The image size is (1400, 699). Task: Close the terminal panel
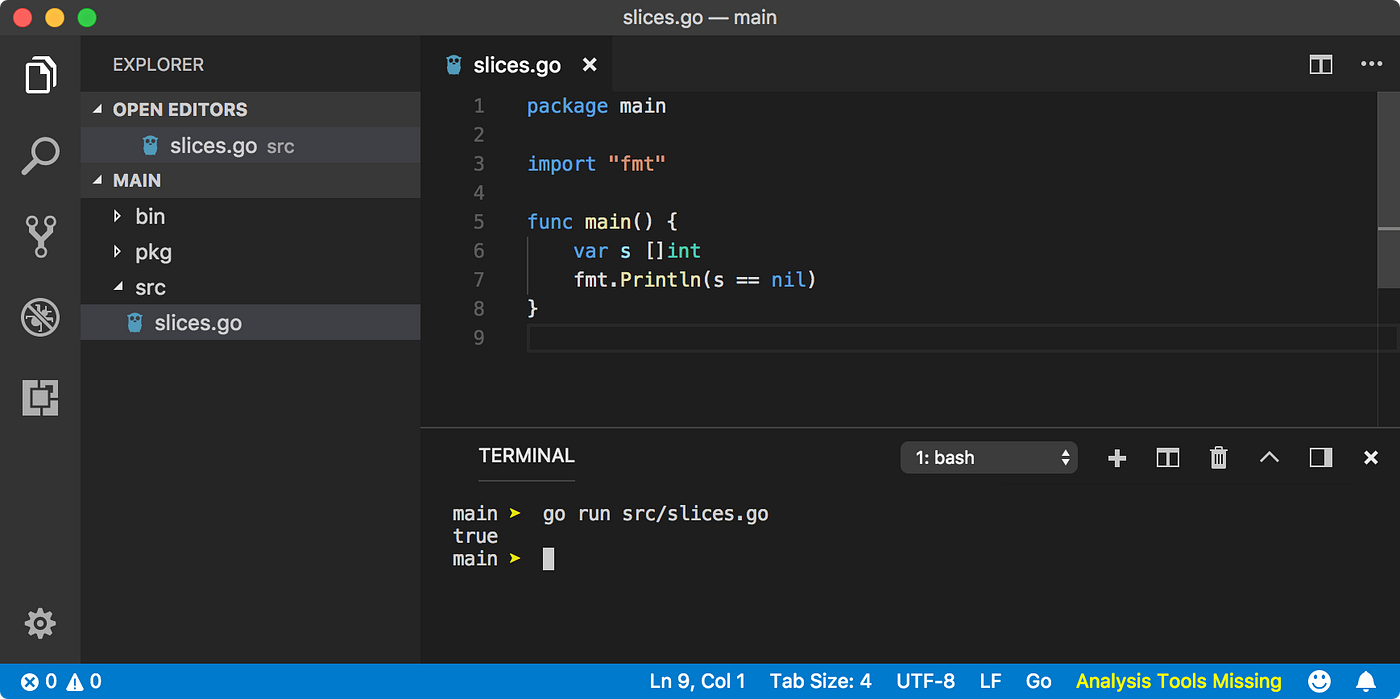1371,458
